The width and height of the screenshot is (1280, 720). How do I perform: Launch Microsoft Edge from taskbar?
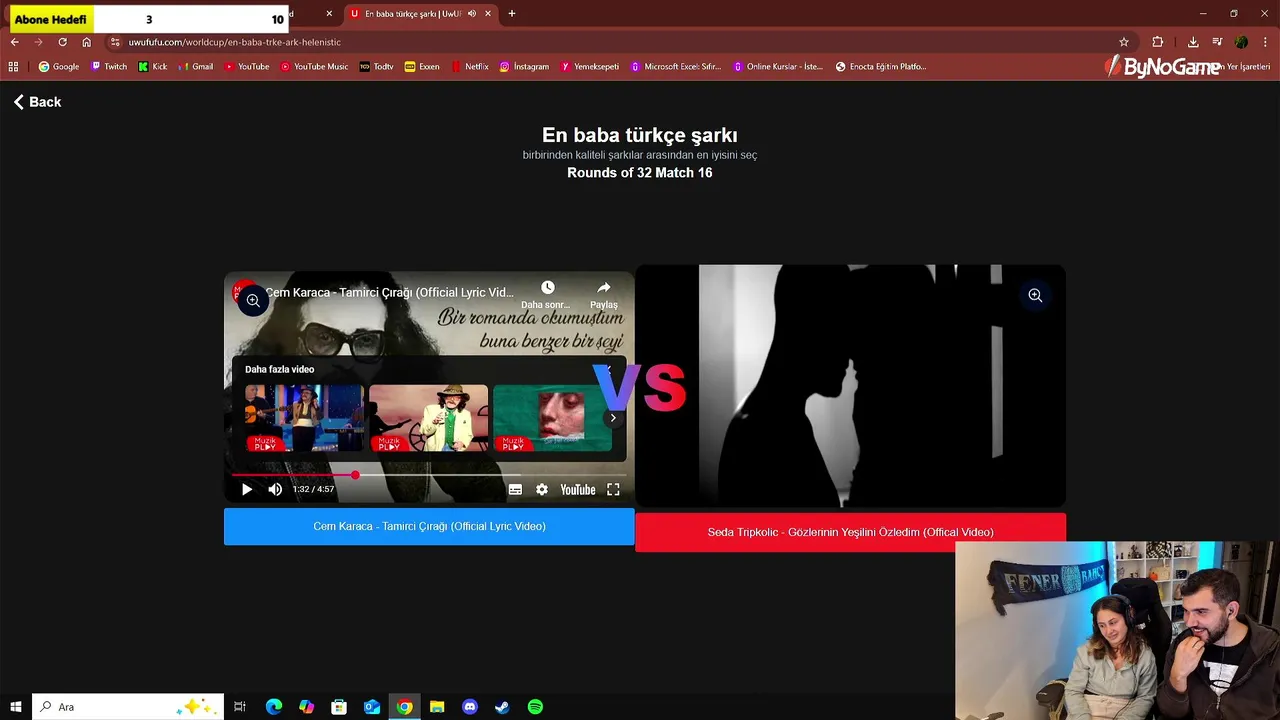coord(273,707)
